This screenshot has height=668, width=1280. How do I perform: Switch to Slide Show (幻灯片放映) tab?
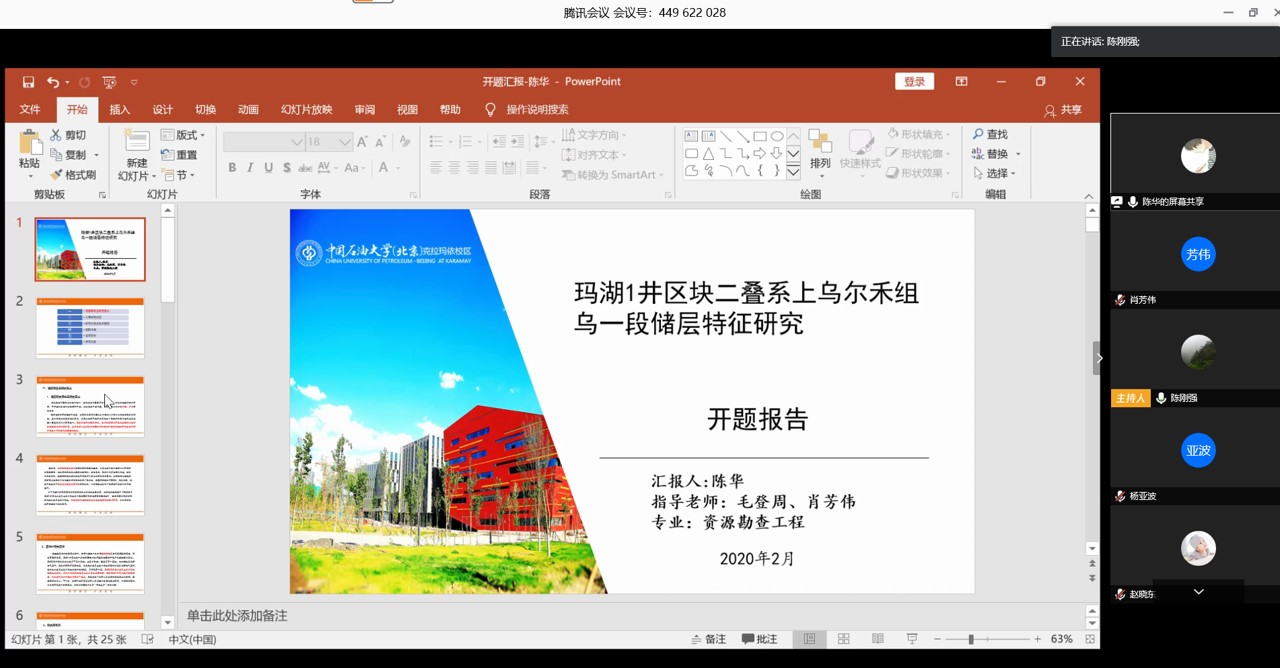point(306,110)
